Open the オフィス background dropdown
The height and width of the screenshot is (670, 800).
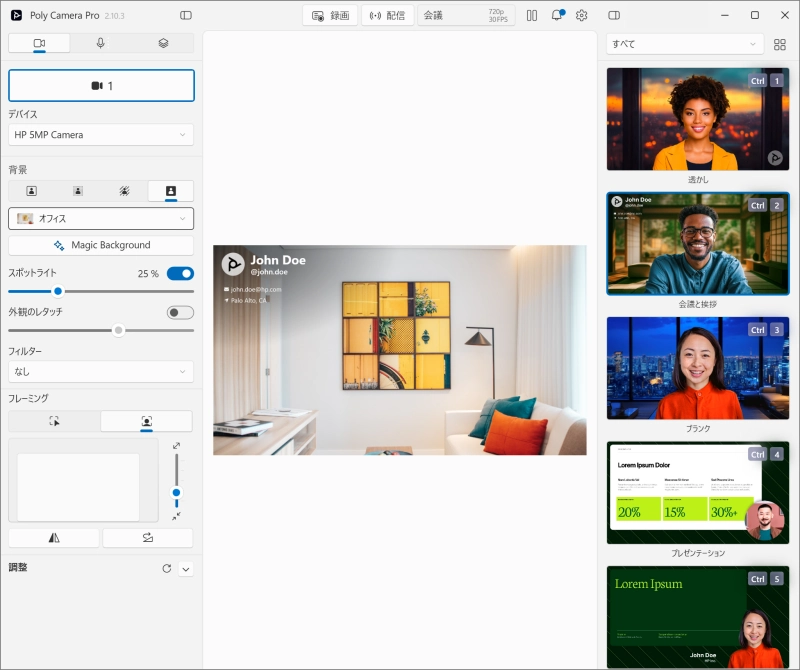tap(101, 218)
